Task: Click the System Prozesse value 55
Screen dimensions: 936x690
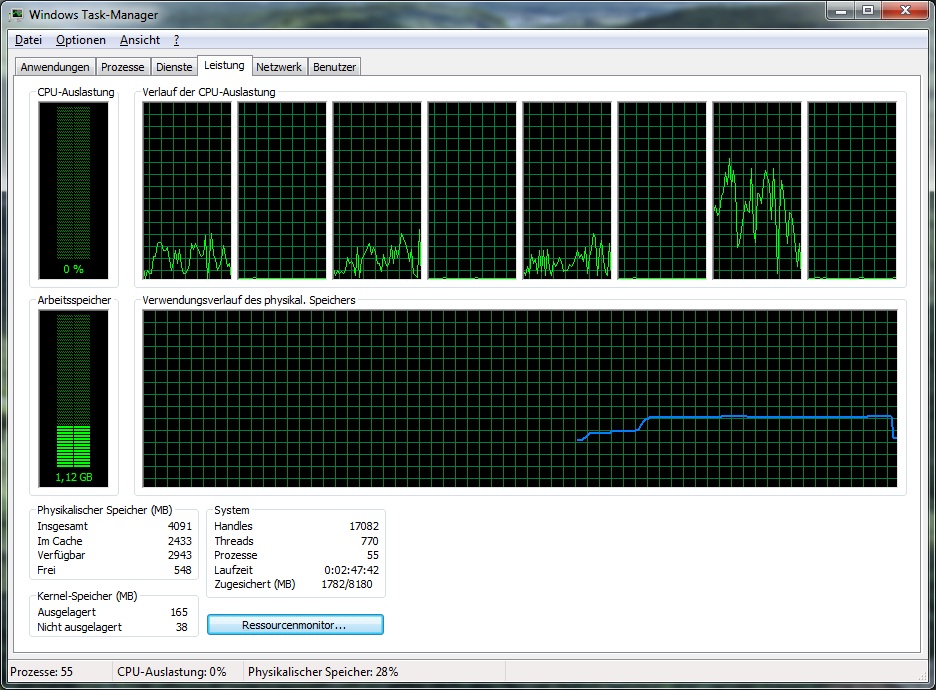Action: (x=372, y=555)
